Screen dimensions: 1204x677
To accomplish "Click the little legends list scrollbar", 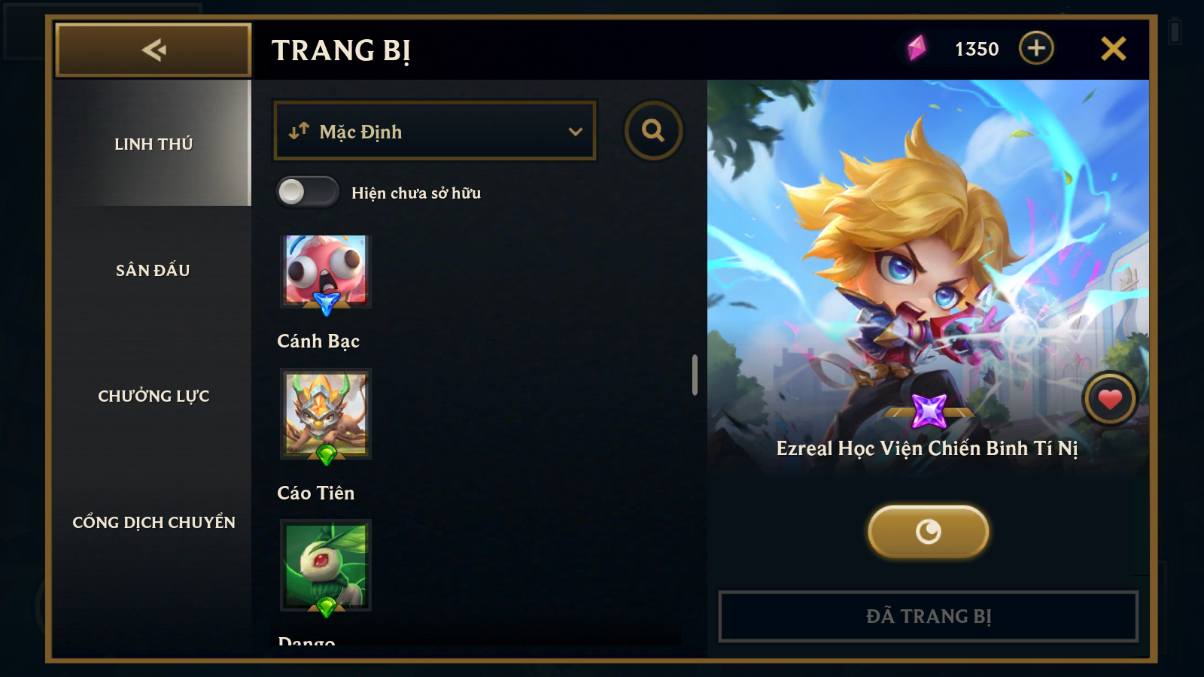I will pos(695,375).
